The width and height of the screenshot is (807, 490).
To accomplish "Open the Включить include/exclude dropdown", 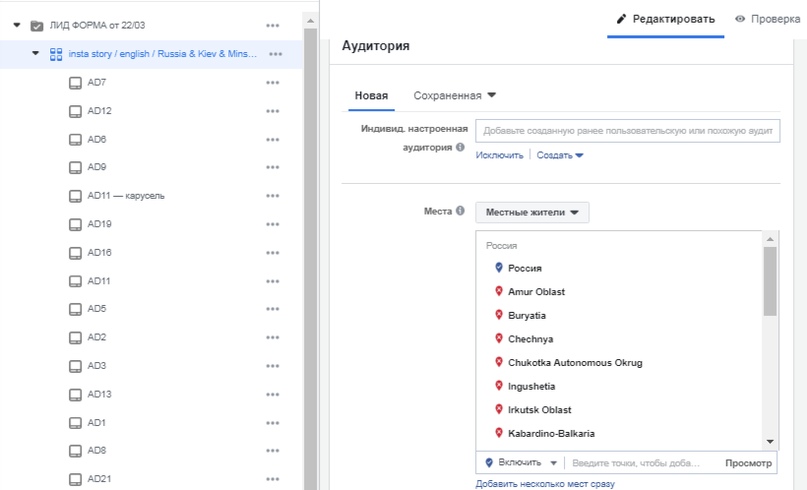I will click(520, 463).
